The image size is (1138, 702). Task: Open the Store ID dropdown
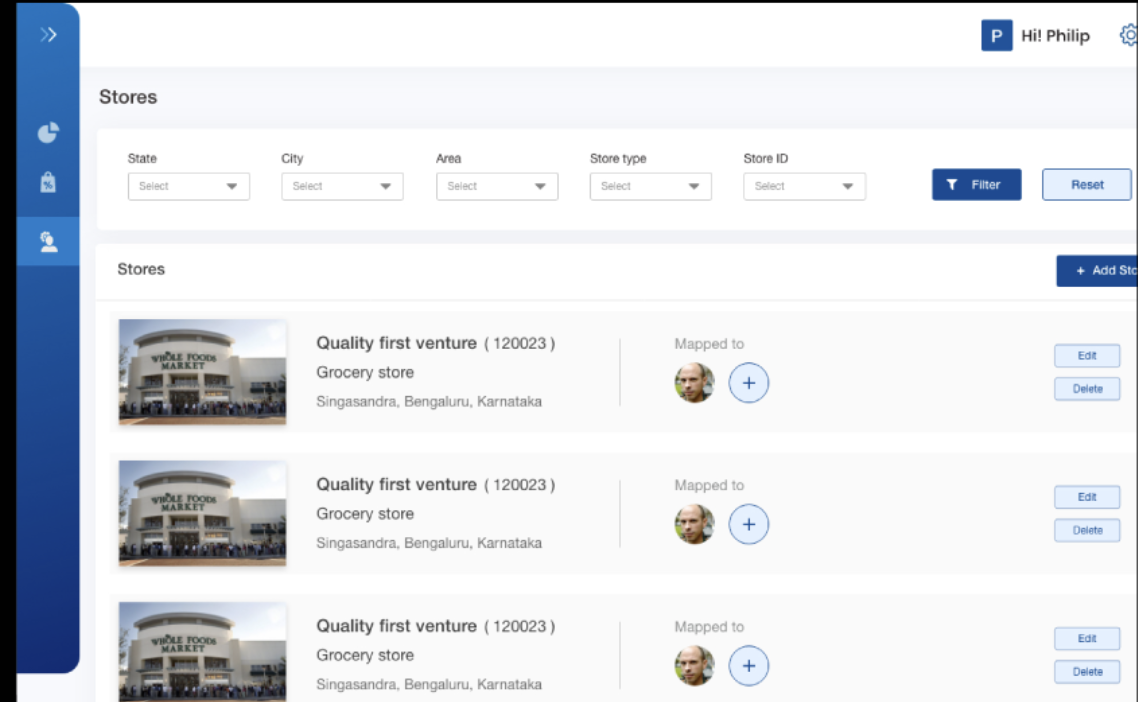804,187
